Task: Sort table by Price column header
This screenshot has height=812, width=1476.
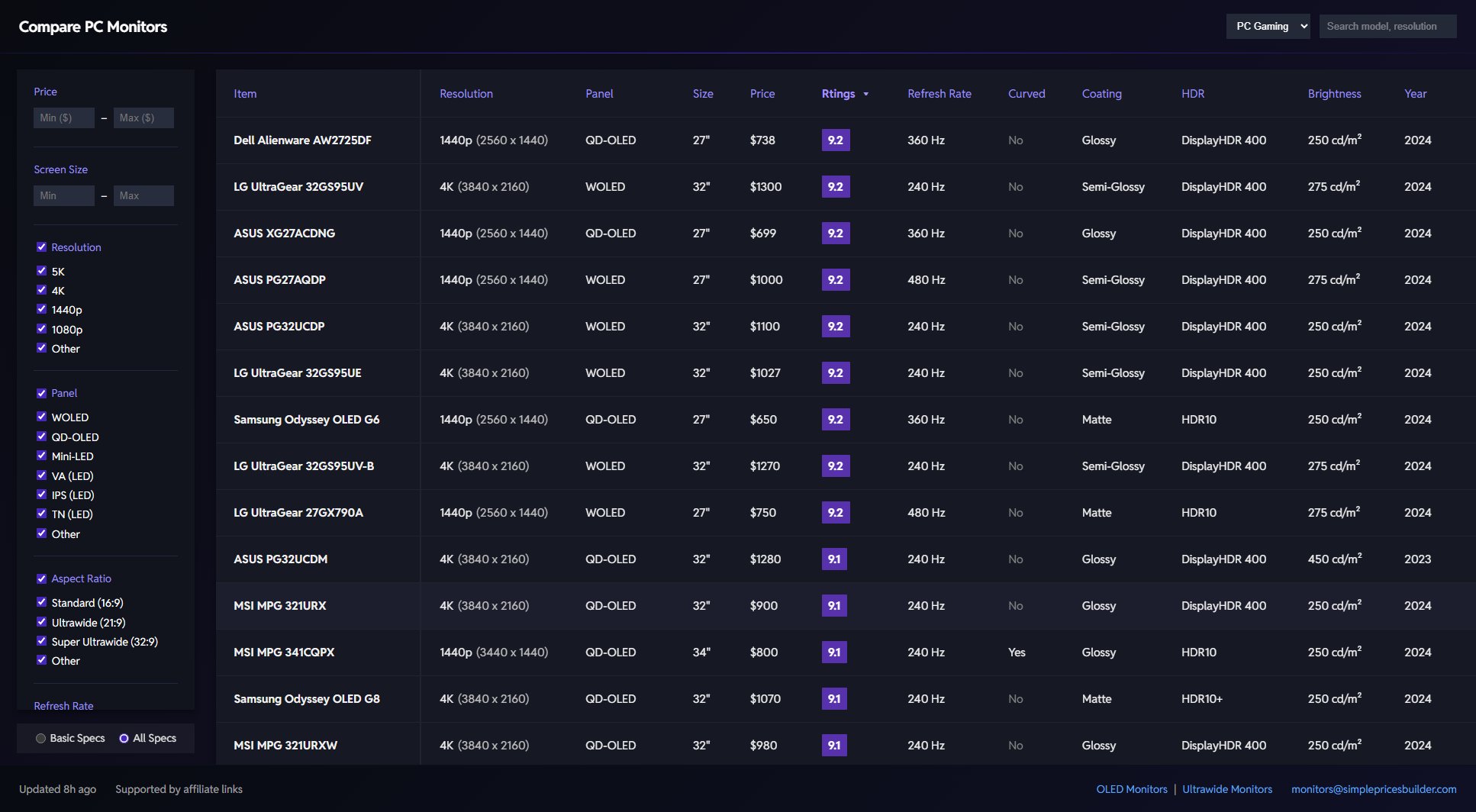Action: click(762, 94)
